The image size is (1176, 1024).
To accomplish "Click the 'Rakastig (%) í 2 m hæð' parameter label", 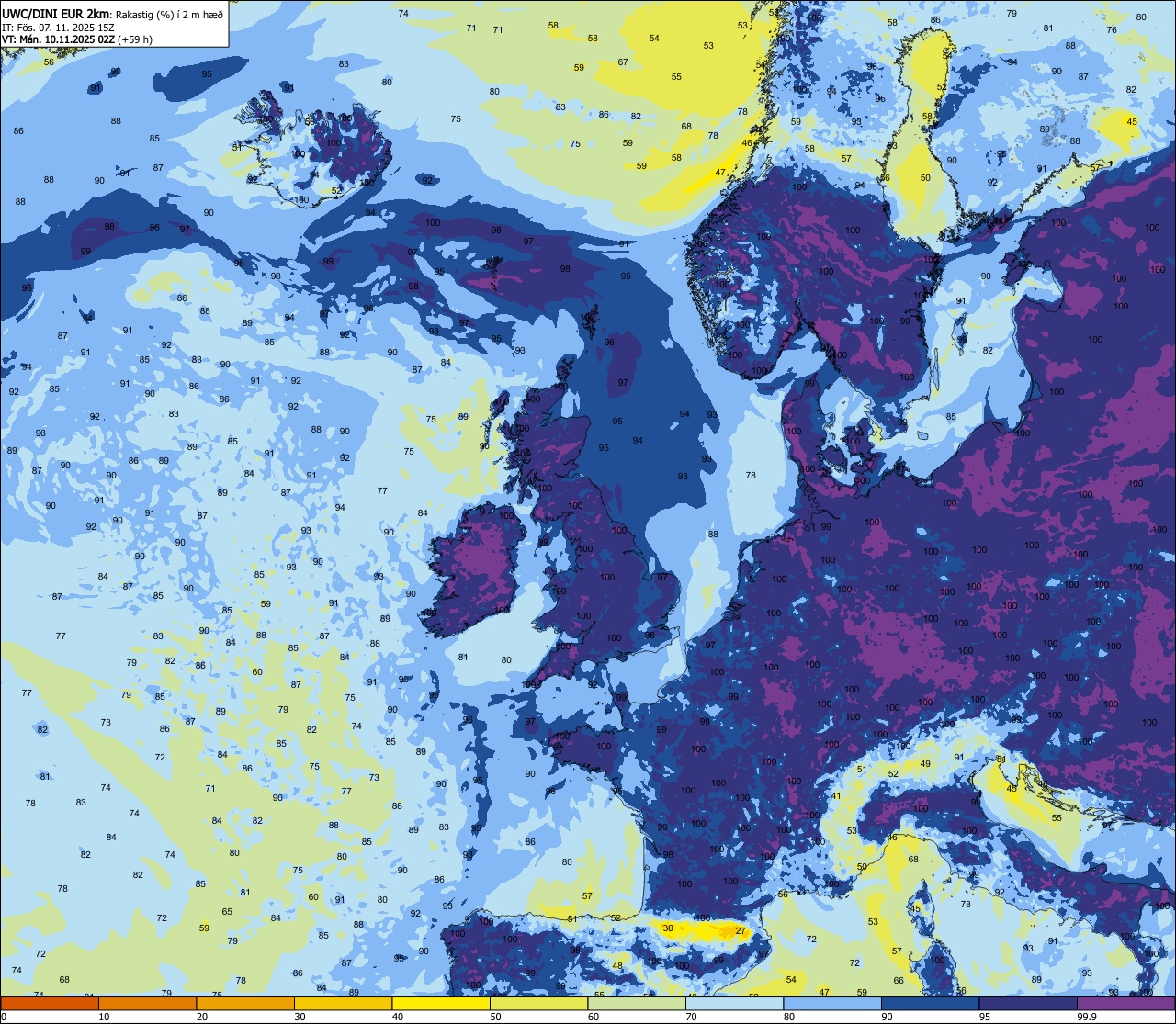I will 167,14.
